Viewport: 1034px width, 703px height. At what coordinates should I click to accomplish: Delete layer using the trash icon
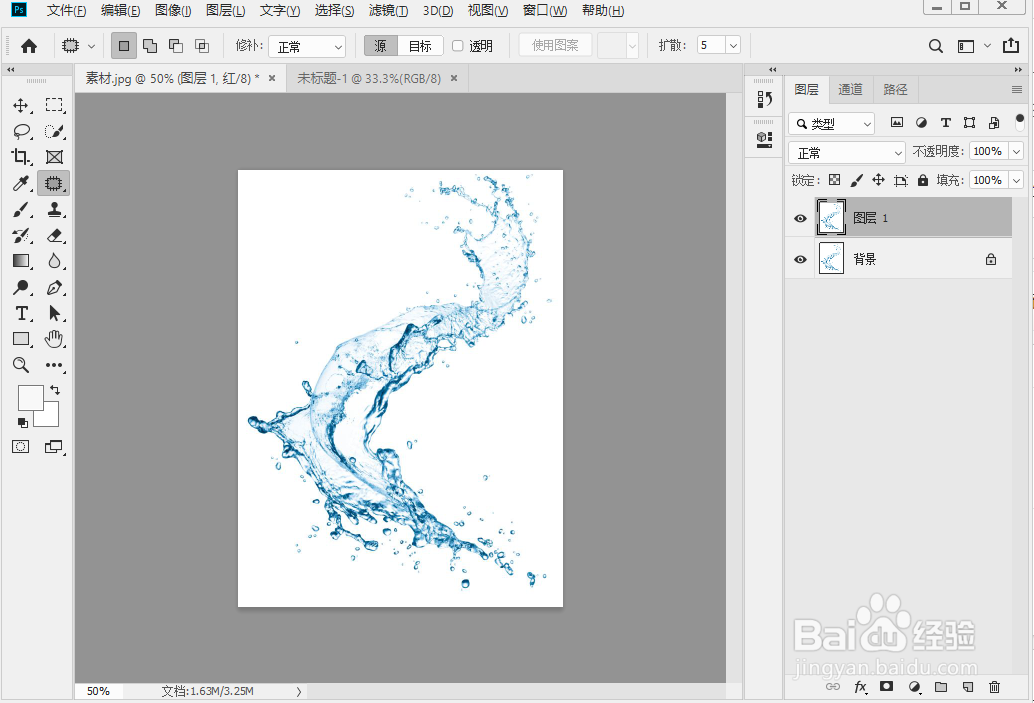pyautogui.click(x=994, y=687)
